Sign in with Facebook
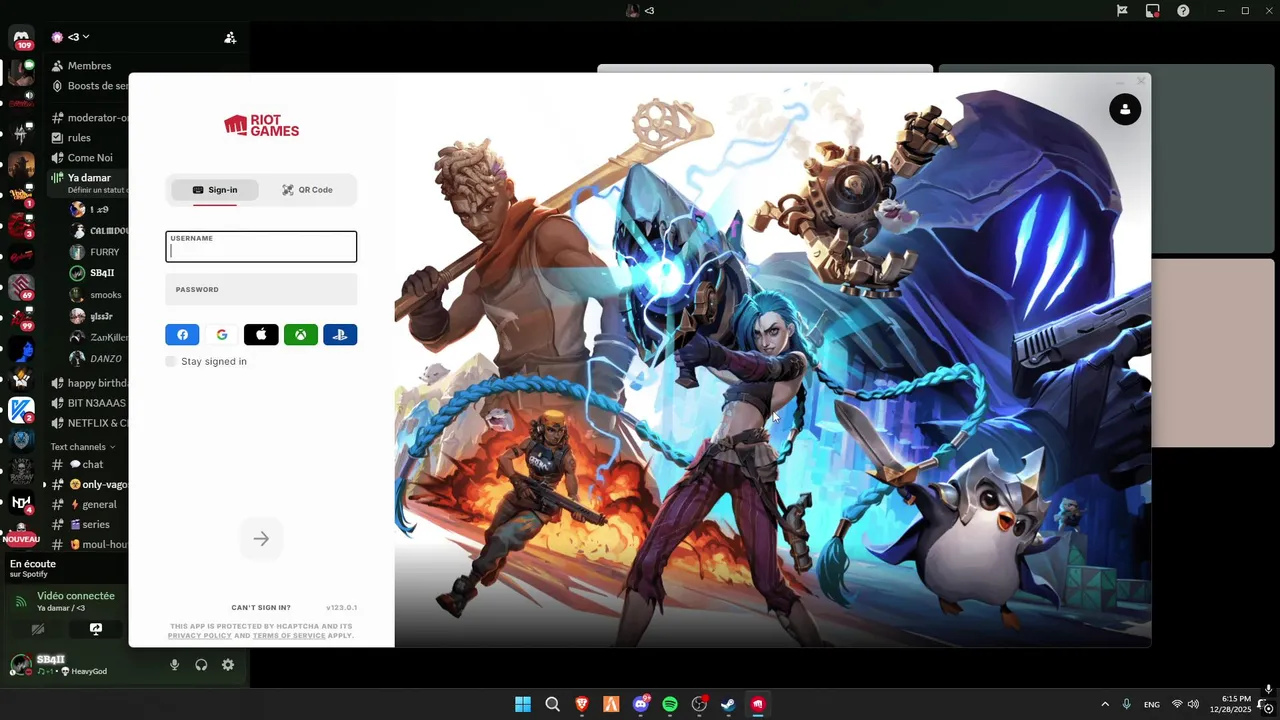Screen dimensions: 1280x720 pos(182,335)
